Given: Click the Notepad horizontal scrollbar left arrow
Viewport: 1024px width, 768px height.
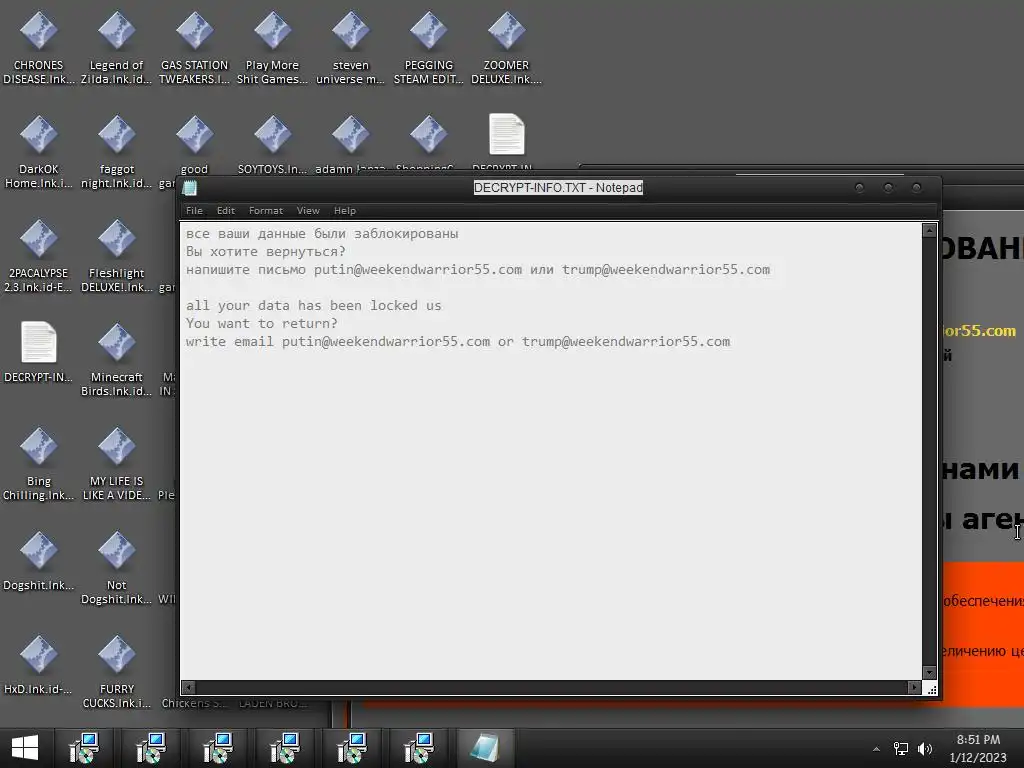Looking at the screenshot, I should (189, 688).
